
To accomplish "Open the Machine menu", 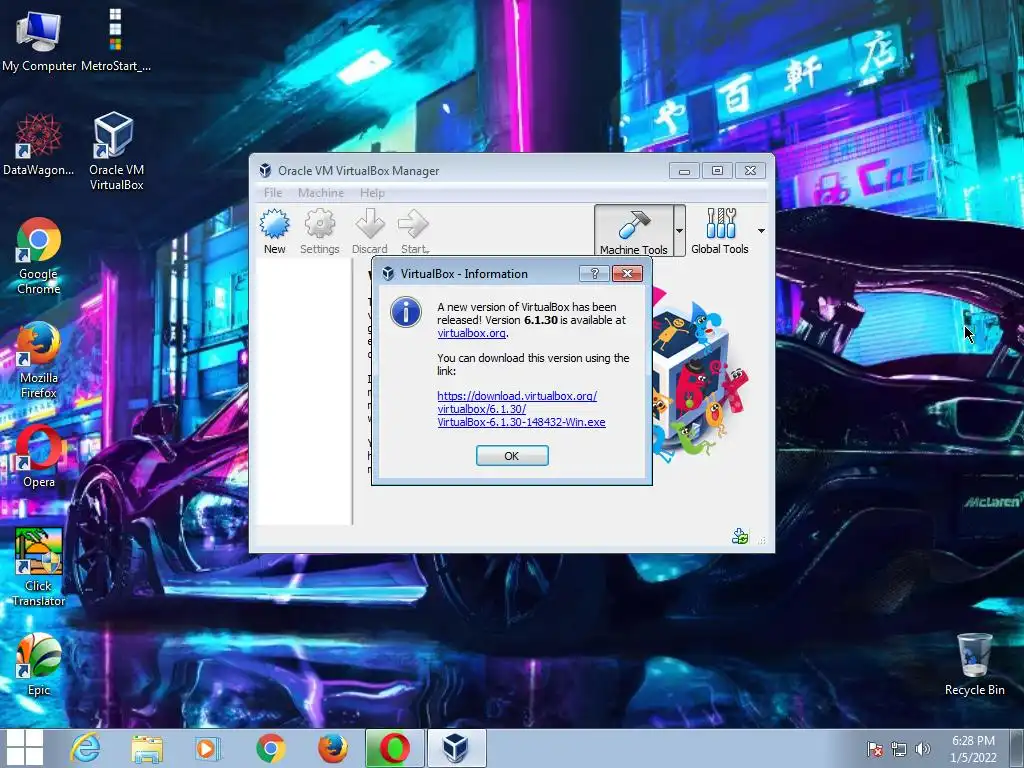I will 321,193.
